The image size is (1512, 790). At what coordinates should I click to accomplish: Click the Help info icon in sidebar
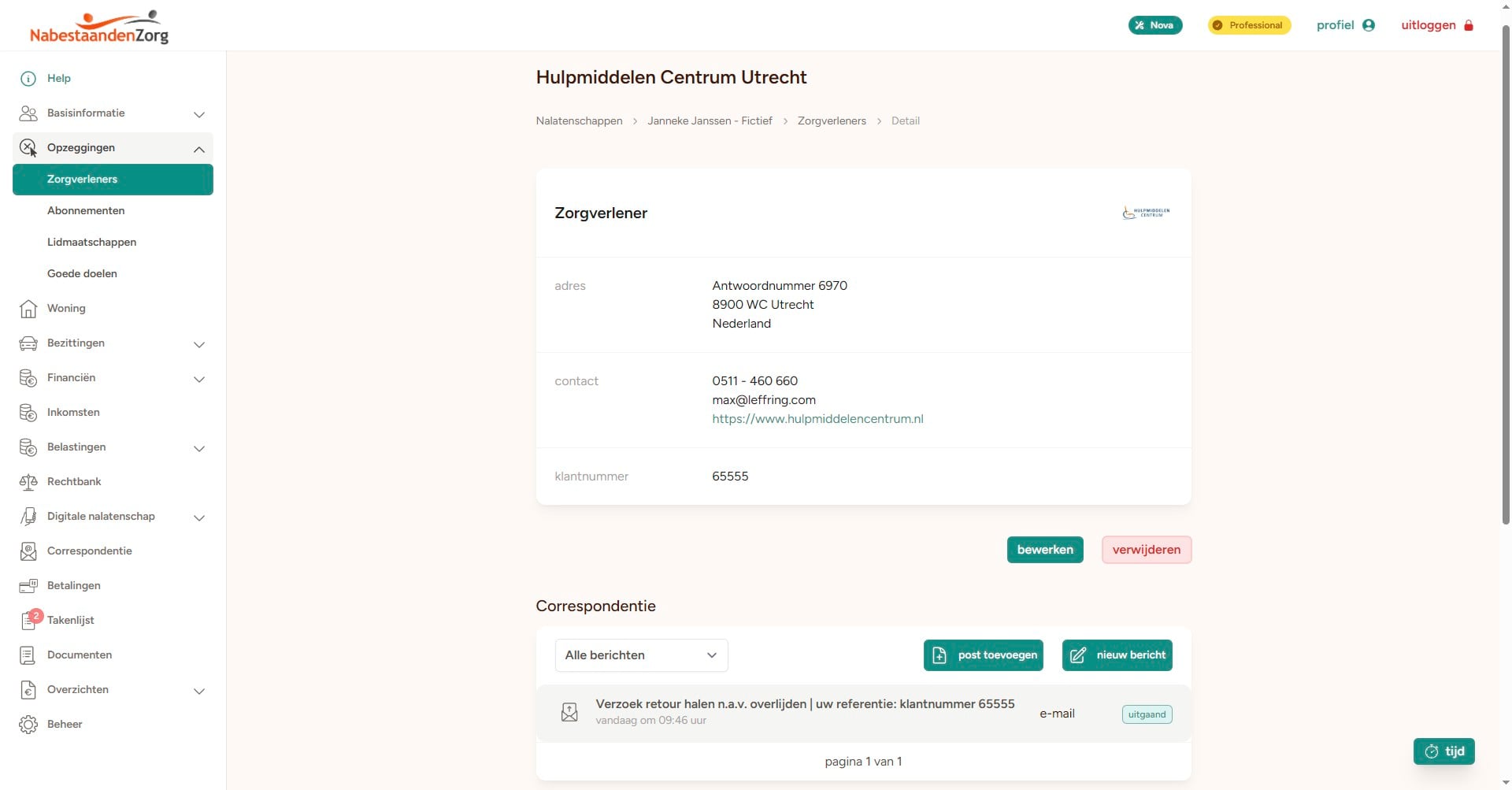[x=28, y=79]
